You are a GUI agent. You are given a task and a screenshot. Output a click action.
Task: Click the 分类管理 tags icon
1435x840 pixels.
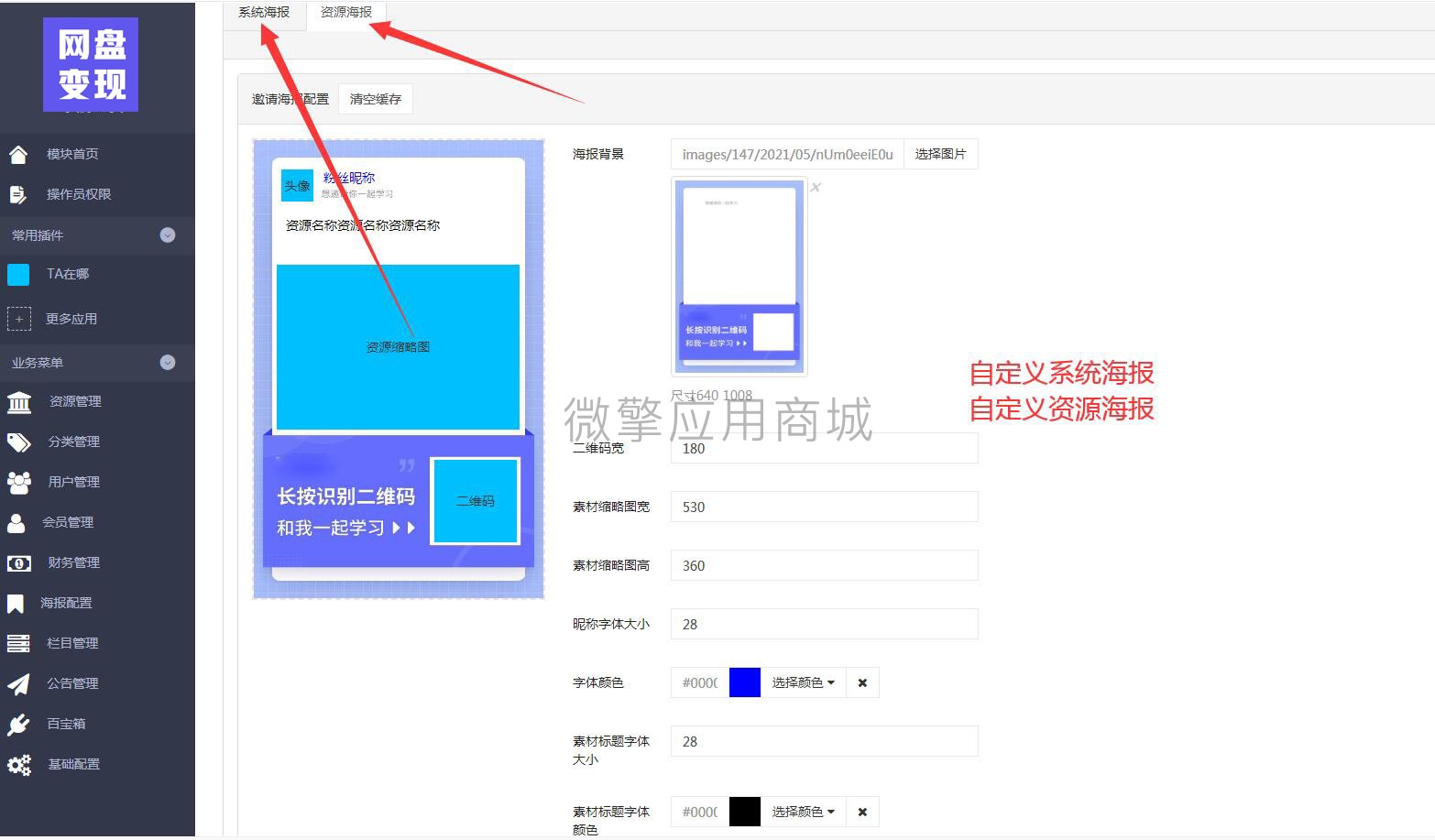tap(18, 442)
